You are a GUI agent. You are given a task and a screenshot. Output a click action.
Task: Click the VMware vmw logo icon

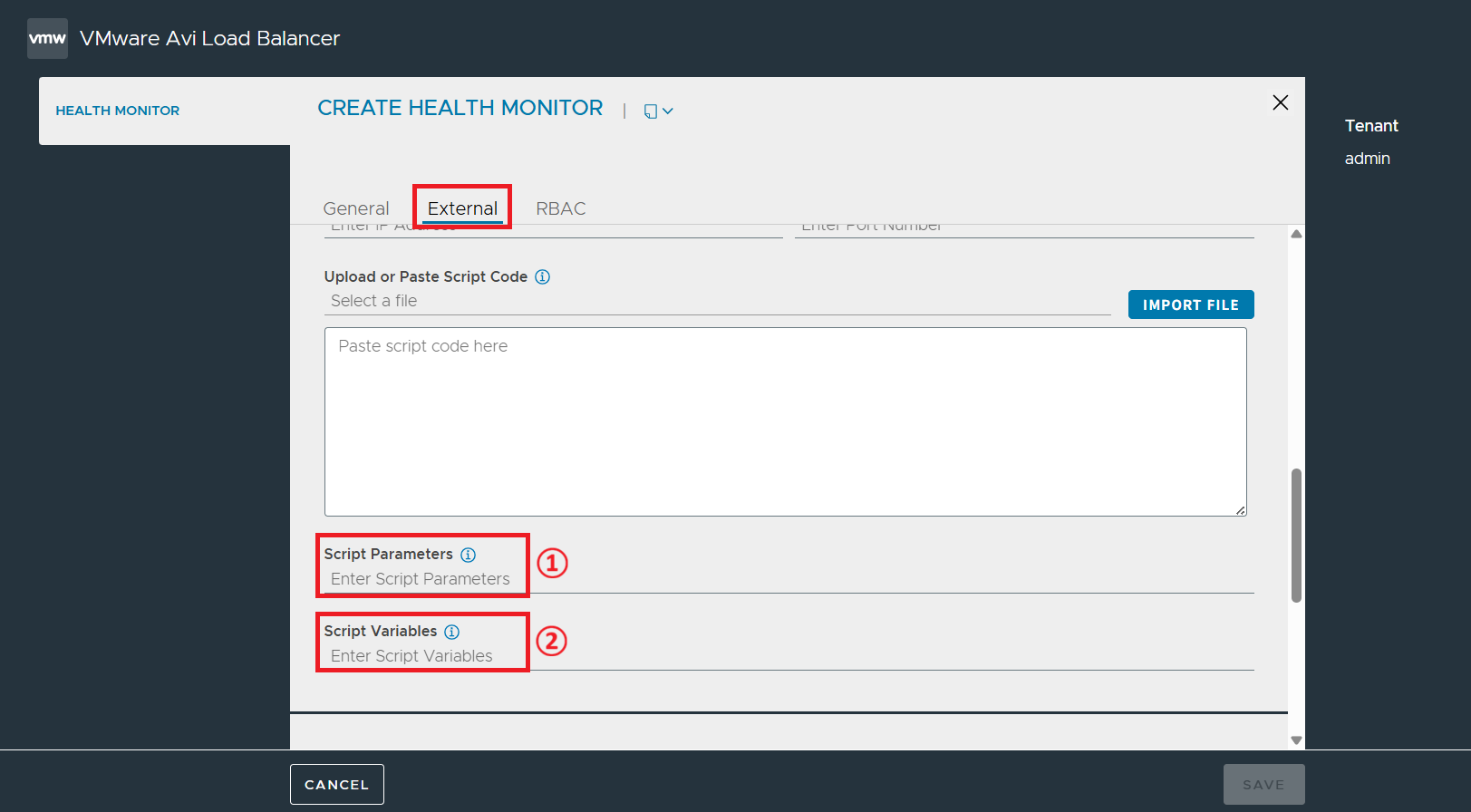[x=47, y=38]
